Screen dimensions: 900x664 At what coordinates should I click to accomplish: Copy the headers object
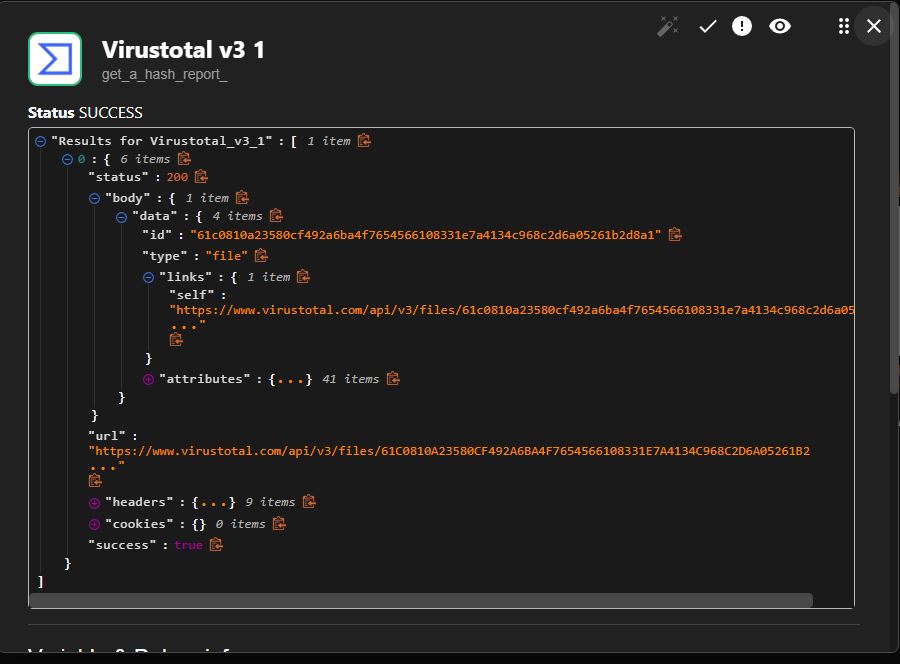[x=309, y=502]
